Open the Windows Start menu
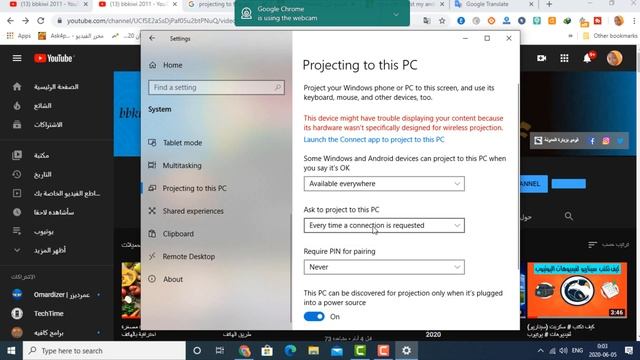 [x=11, y=351]
